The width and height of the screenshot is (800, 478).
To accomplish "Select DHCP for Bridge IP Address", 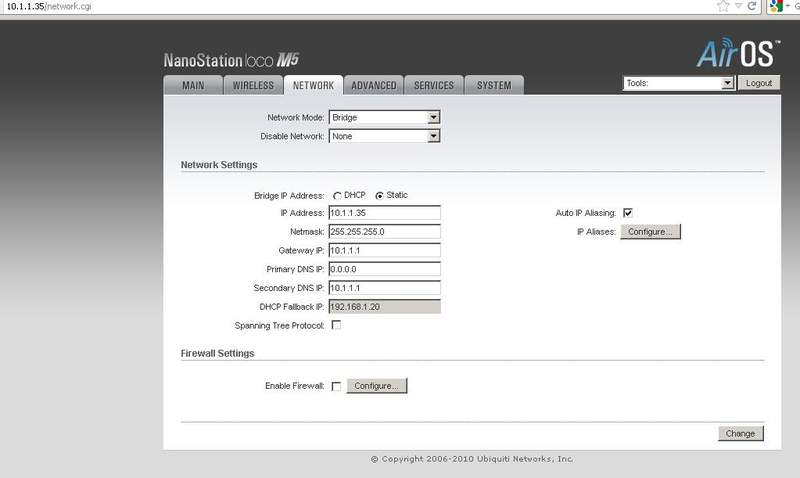I will [337, 196].
